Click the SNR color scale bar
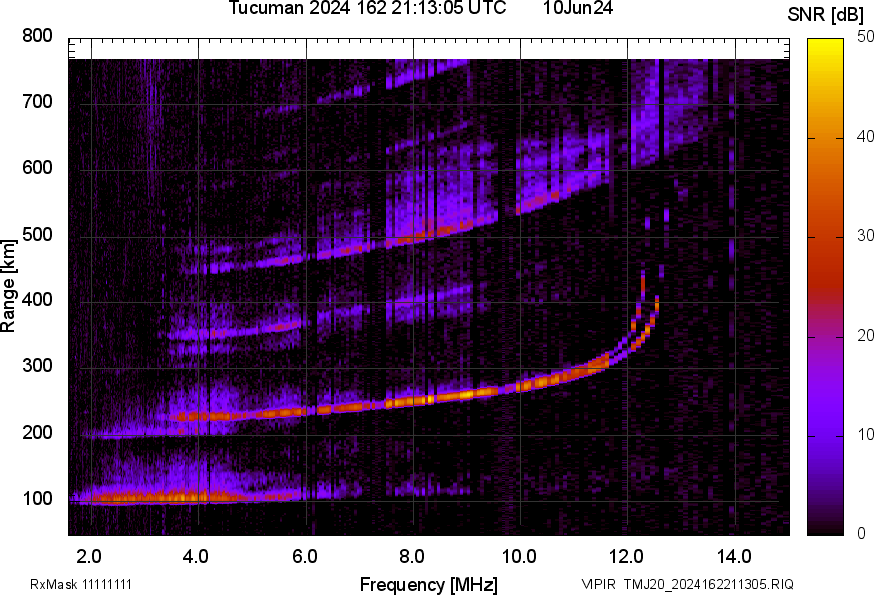 [x=826, y=287]
